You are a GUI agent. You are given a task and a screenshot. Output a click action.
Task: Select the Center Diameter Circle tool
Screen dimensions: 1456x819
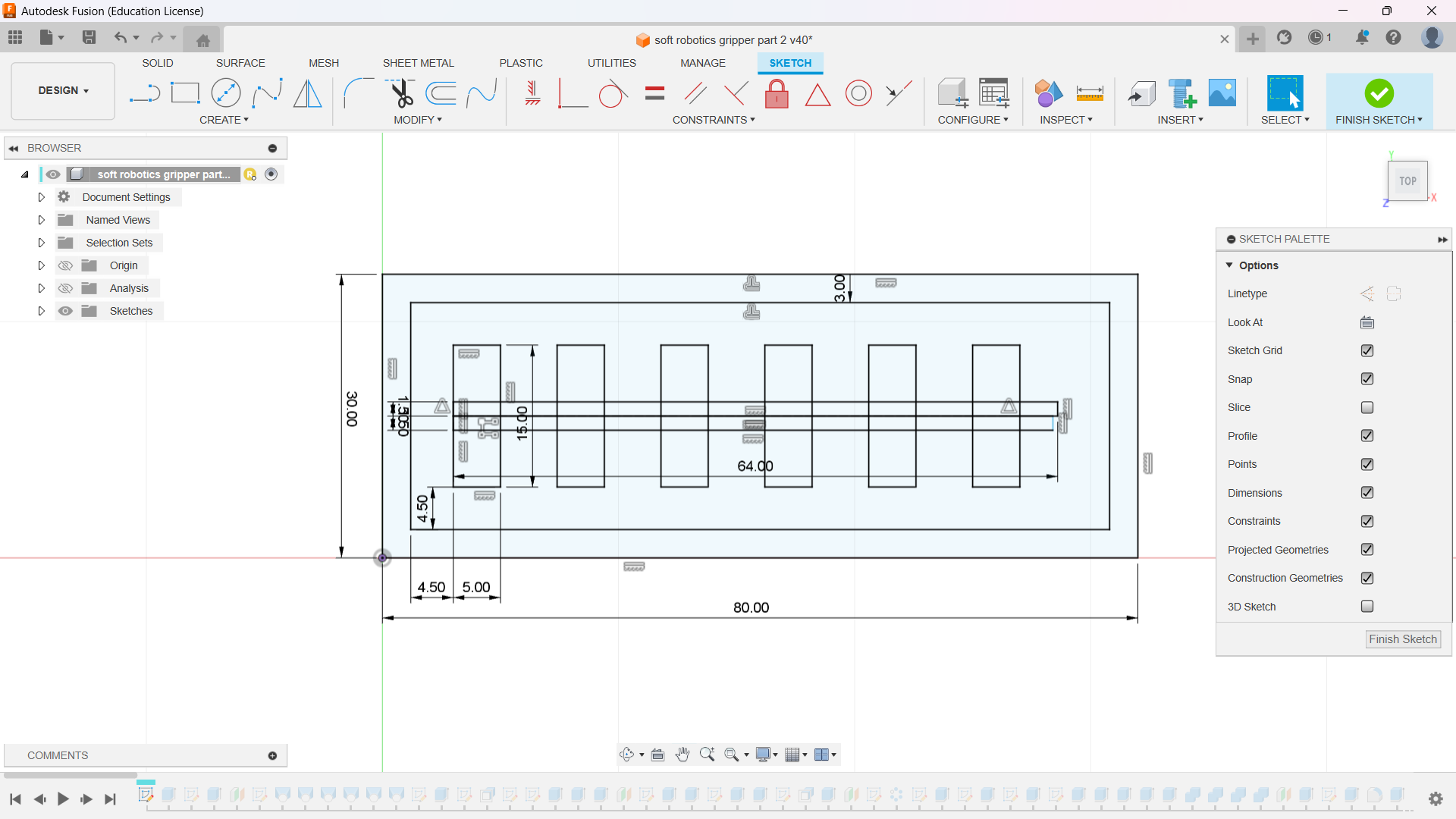(x=226, y=93)
